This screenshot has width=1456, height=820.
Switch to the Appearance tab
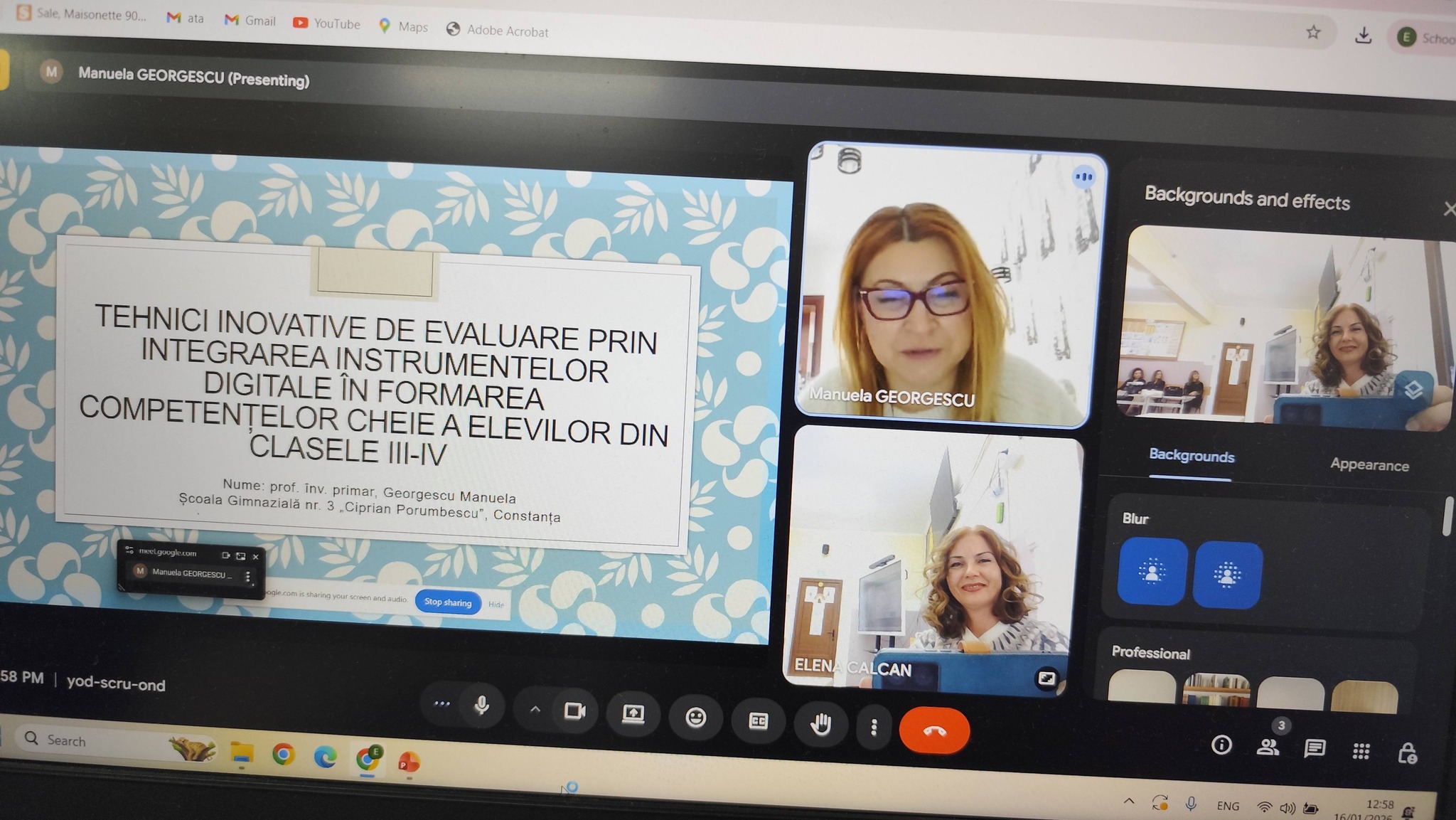pos(1369,465)
